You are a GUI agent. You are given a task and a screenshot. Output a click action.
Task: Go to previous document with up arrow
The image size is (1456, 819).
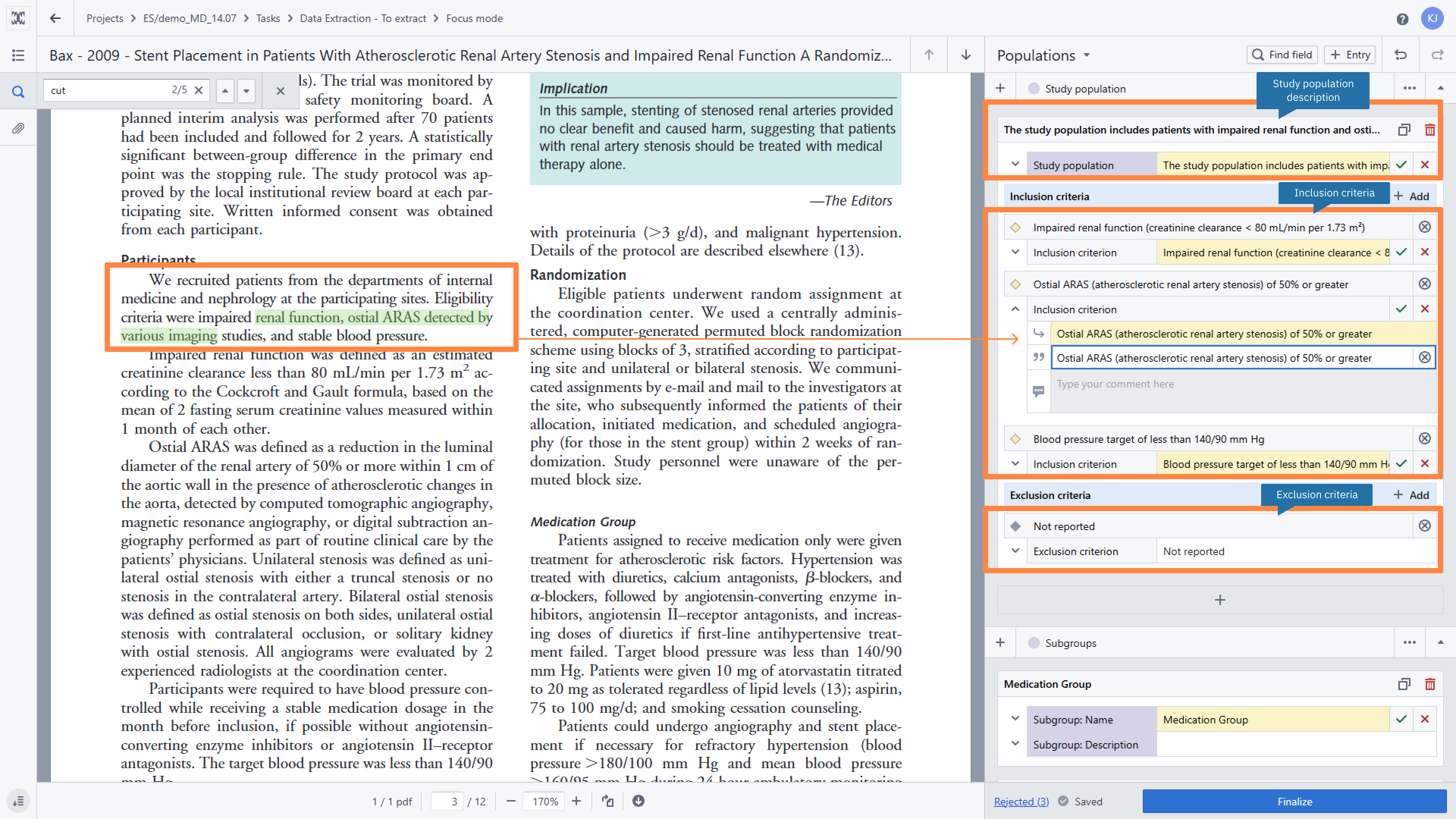coord(929,55)
